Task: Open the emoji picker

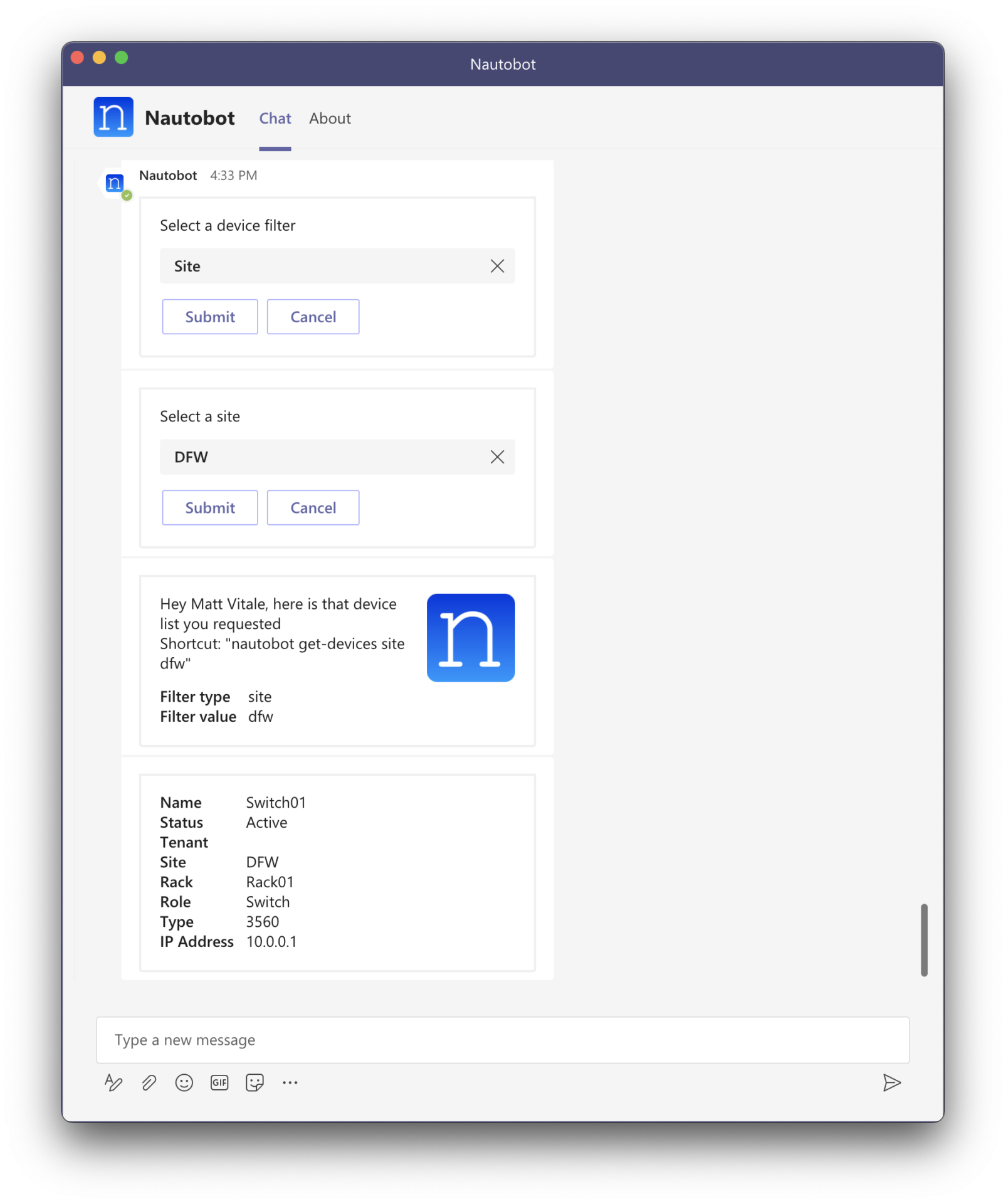Action: (184, 1083)
